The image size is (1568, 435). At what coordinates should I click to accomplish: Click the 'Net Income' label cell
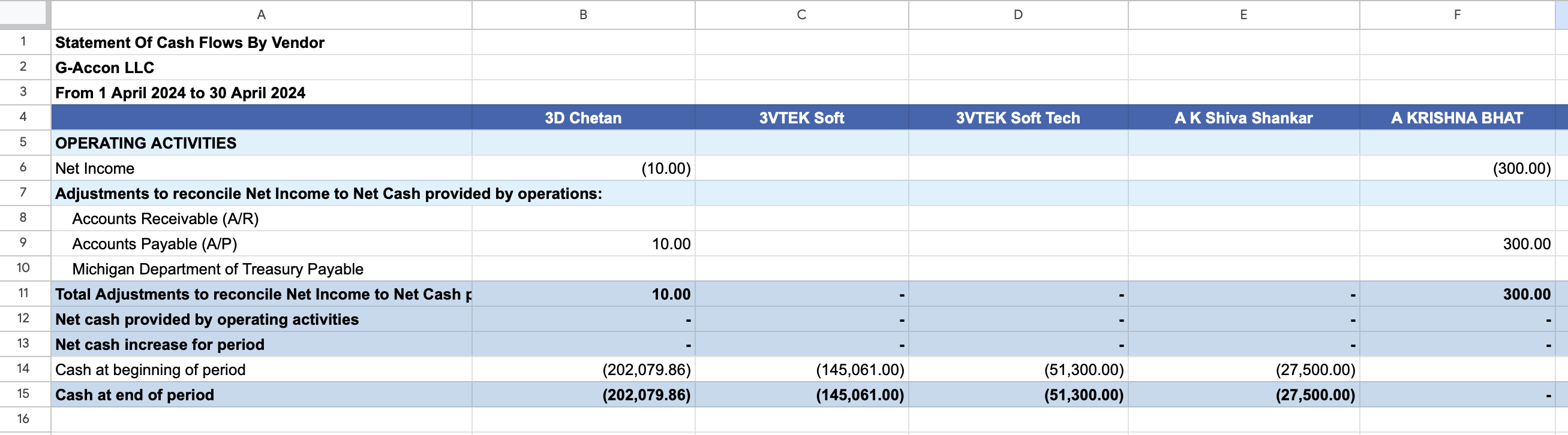261,168
